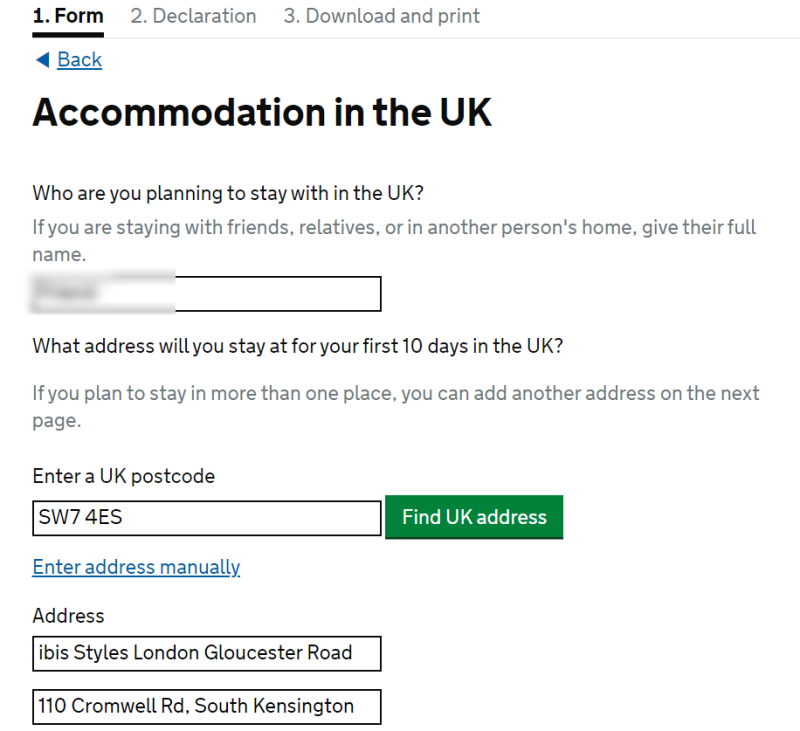Switch to the 2. Declaration step
This screenshot has width=800, height=731.
[193, 16]
